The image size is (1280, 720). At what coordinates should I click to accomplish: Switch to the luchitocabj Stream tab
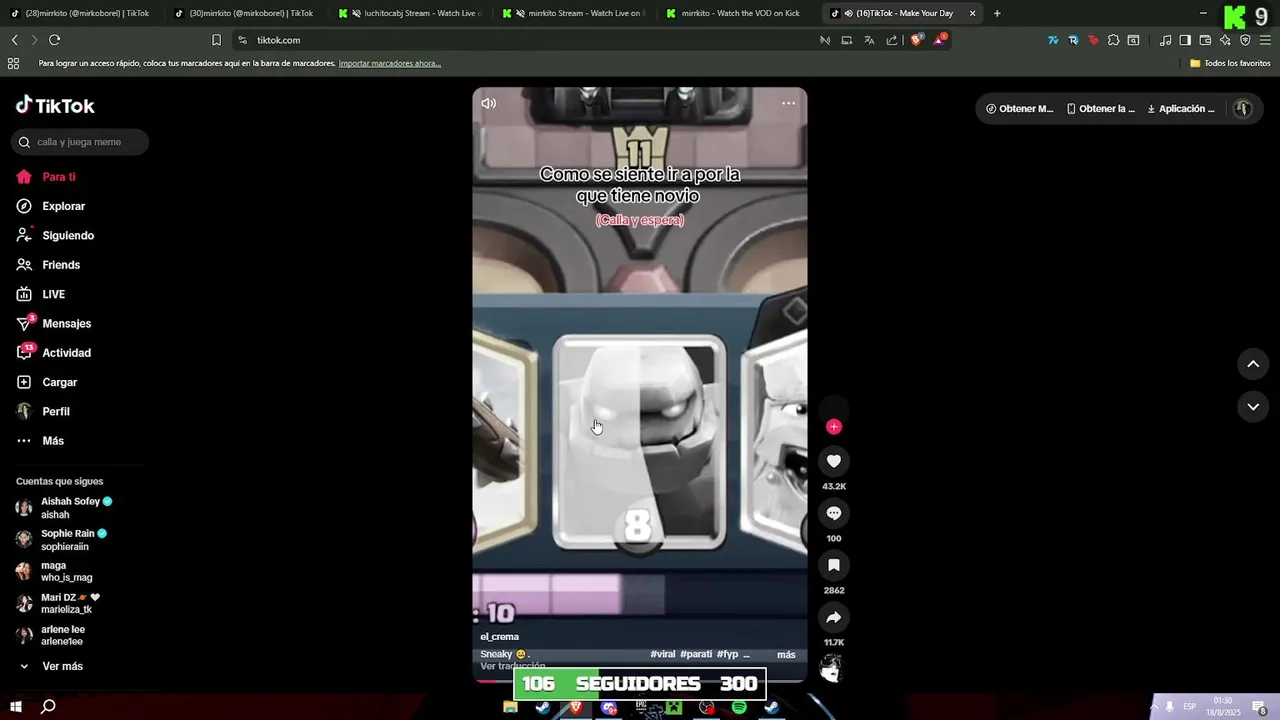pyautogui.click(x=410, y=13)
